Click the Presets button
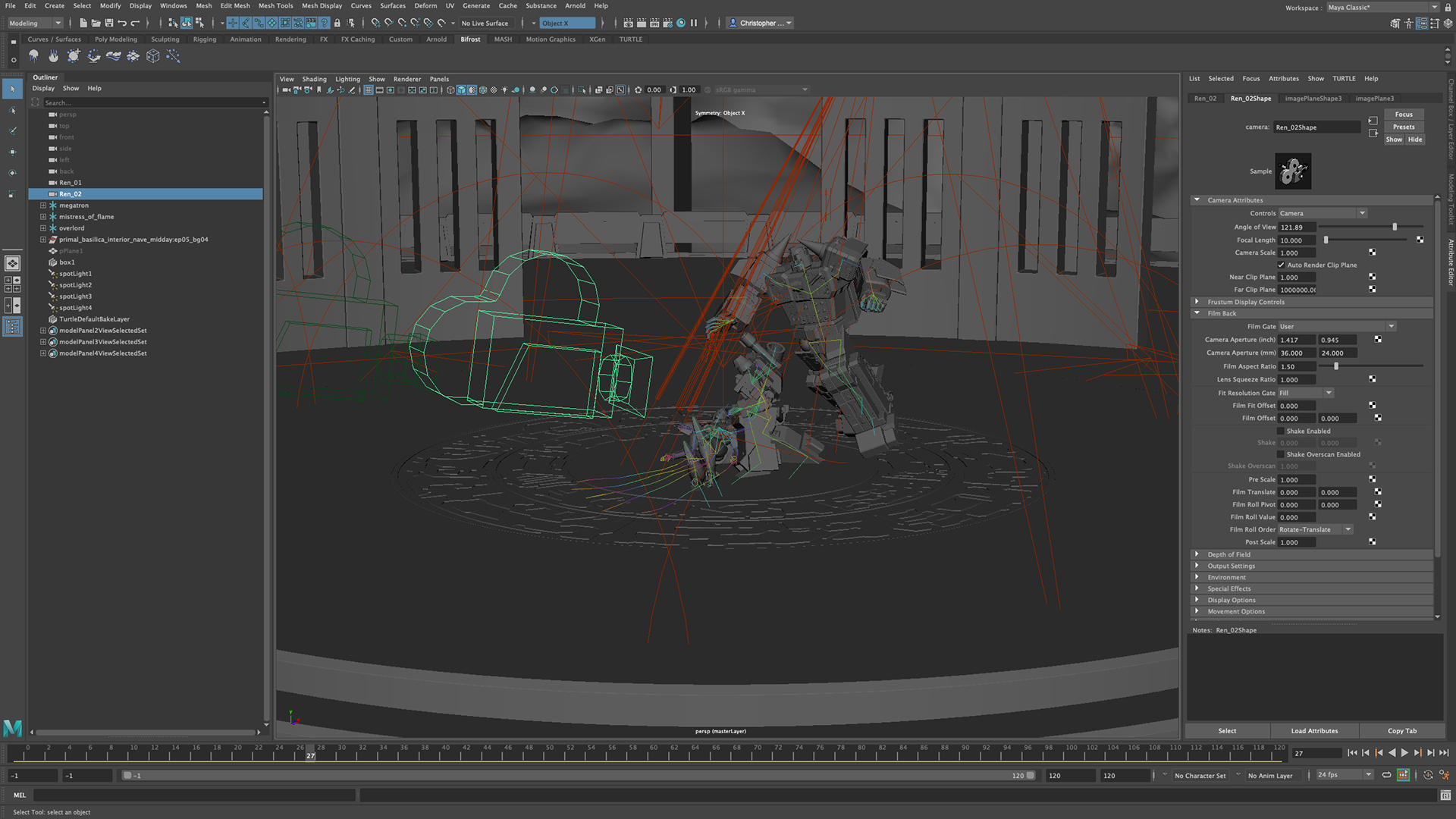This screenshot has height=819, width=1456. click(1403, 127)
